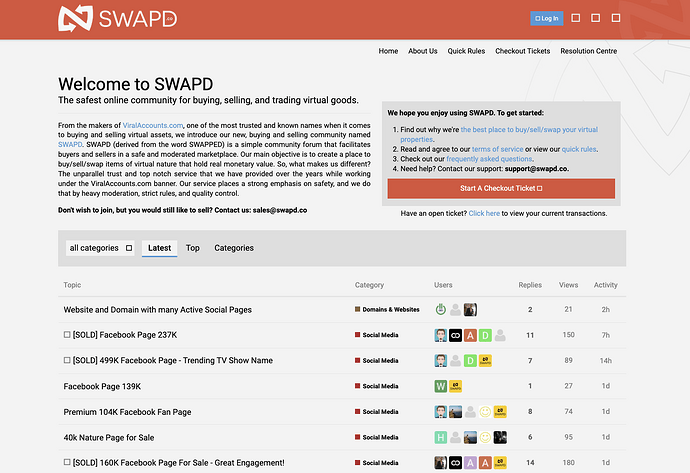Open topic 'Facebook Page 139K'
The image size is (690, 473).
click(x=102, y=386)
